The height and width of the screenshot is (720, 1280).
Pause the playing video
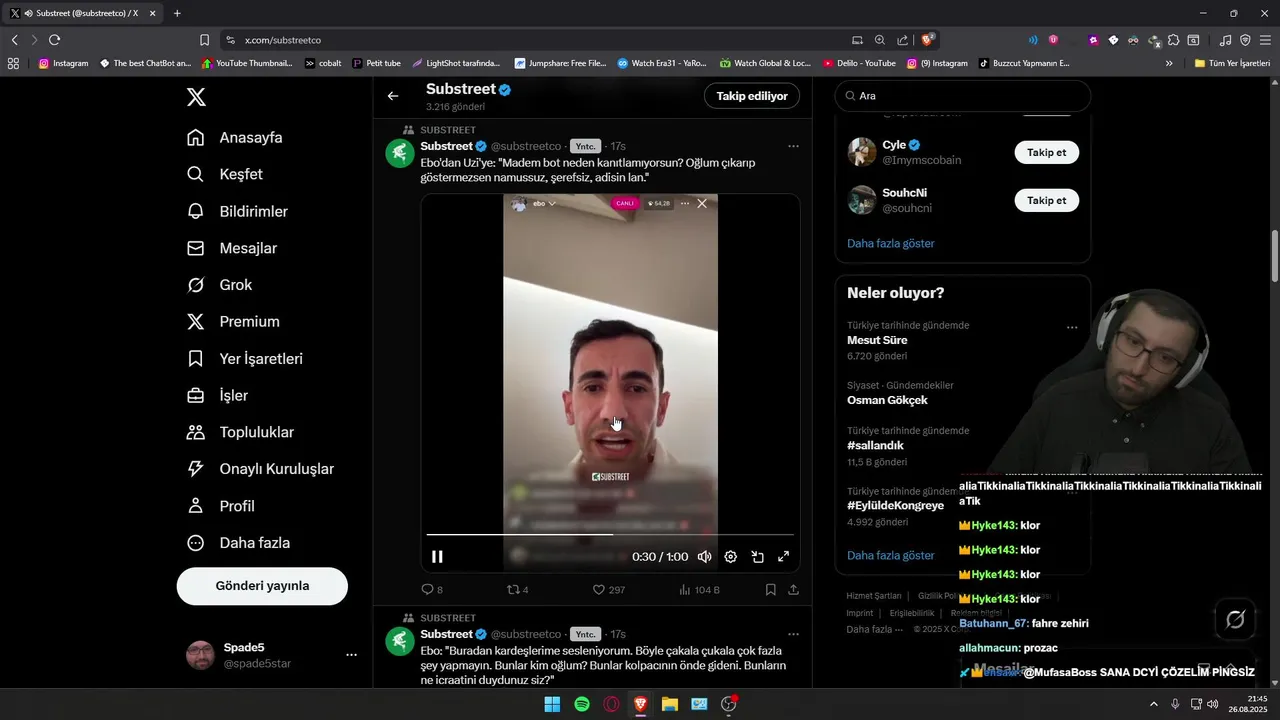pyautogui.click(x=437, y=557)
